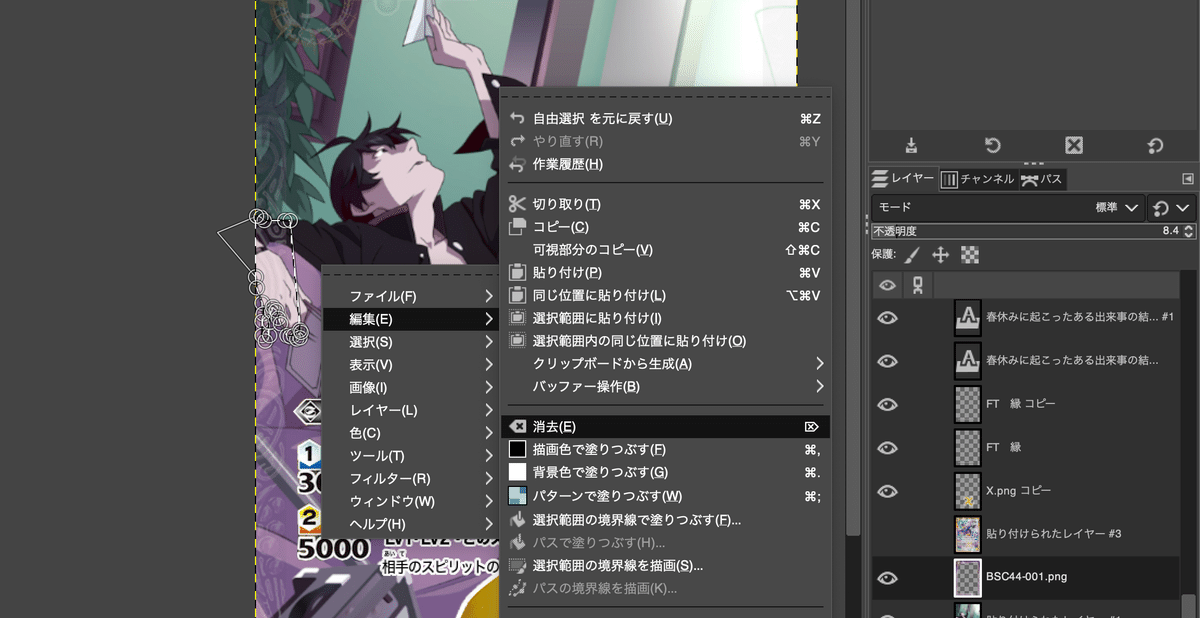1200x618 pixels.
Task: Click the scissors icon for 切り取り(T)
Action: pos(517,204)
